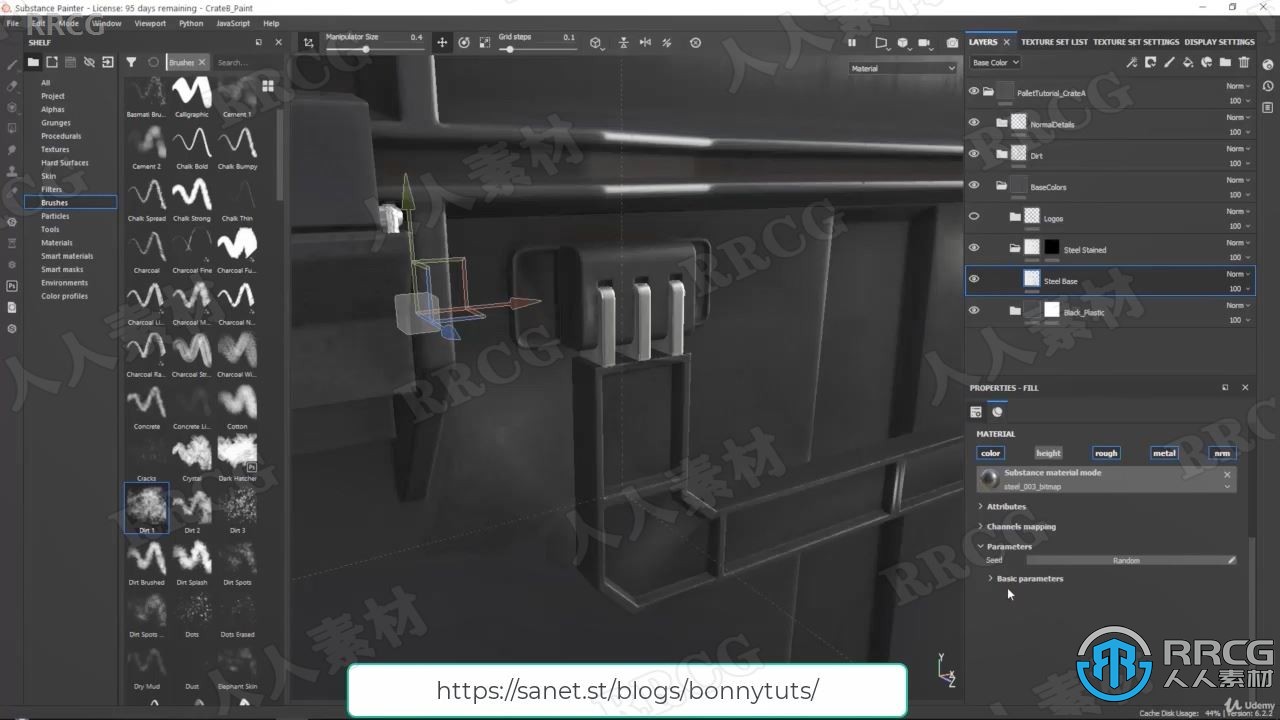Click the Random seed button
The width and height of the screenshot is (1280, 720).
(x=1126, y=561)
